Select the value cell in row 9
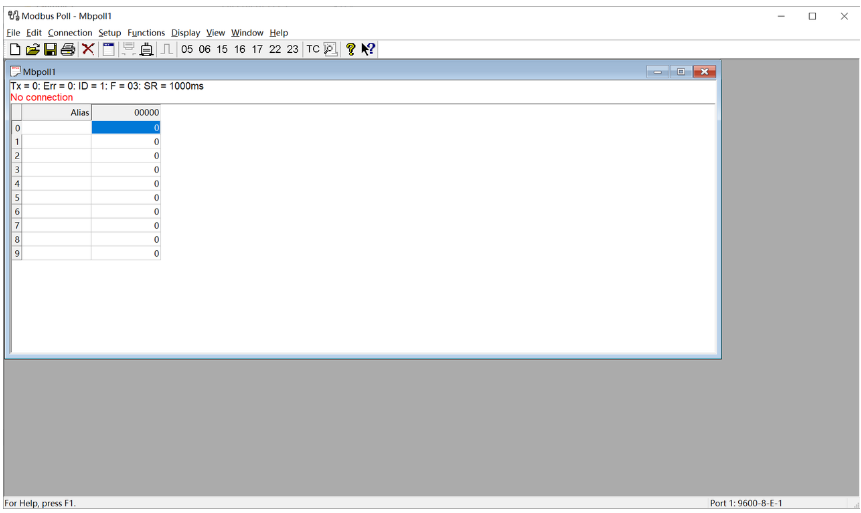The height and width of the screenshot is (513, 861). coord(126,254)
